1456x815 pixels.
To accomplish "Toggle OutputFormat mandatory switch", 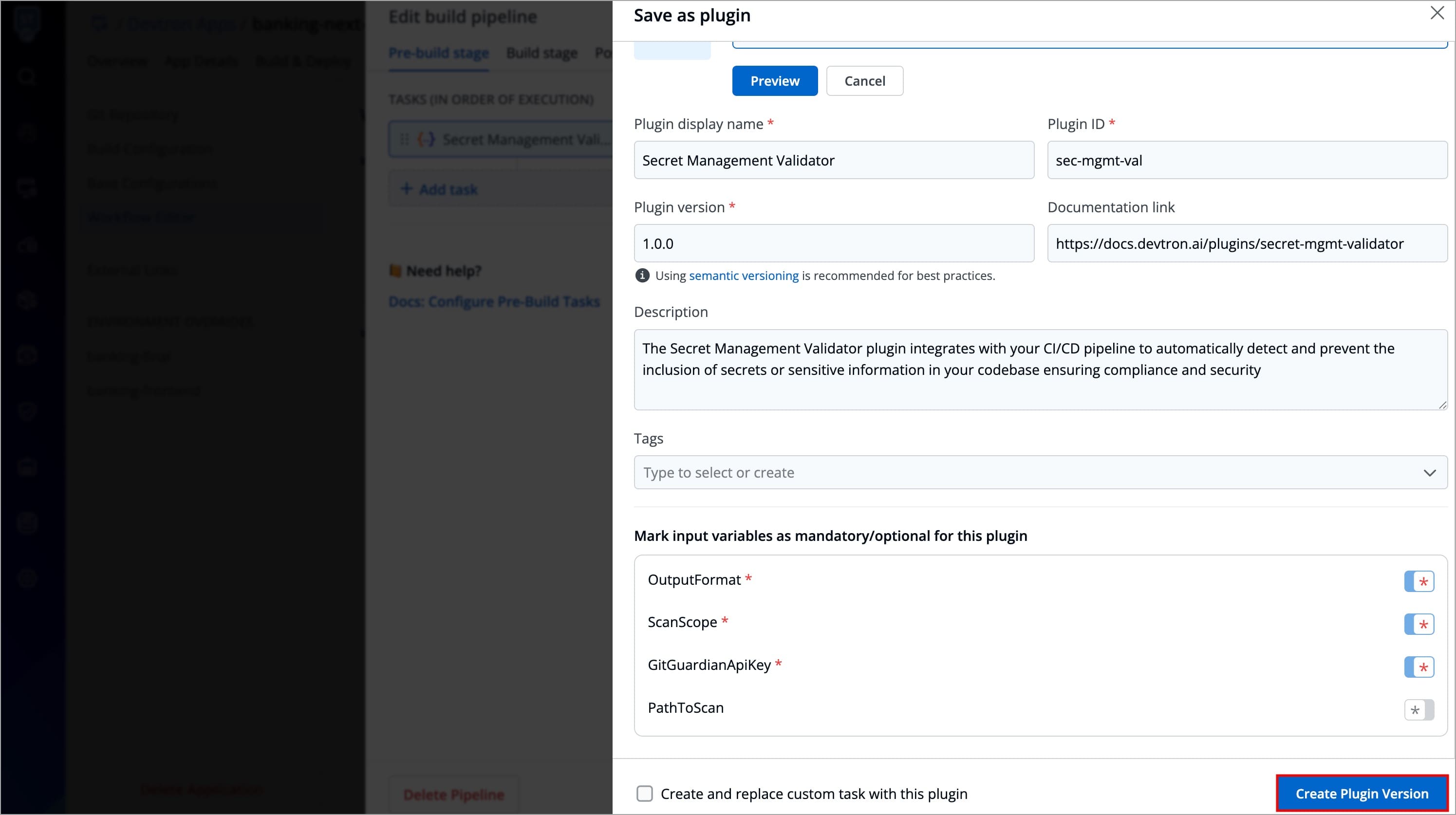I will [x=1419, y=581].
